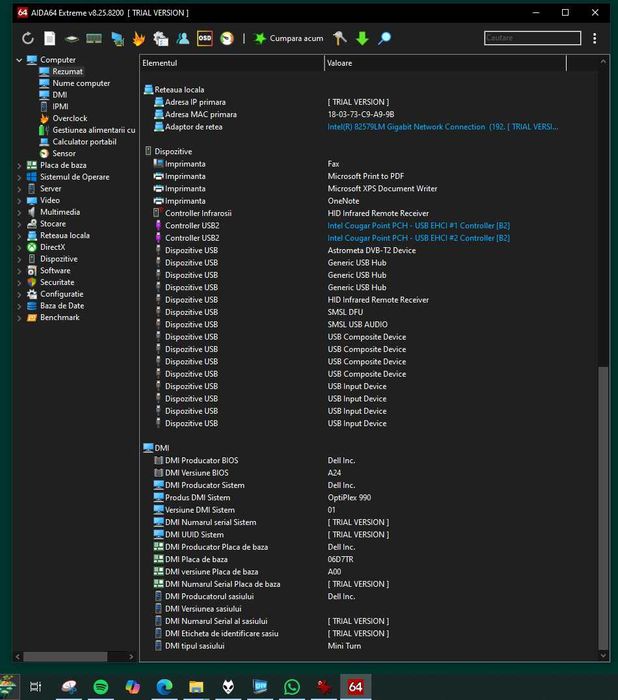Open the Overclock tree item
This screenshot has width=618, height=700.
(69, 118)
